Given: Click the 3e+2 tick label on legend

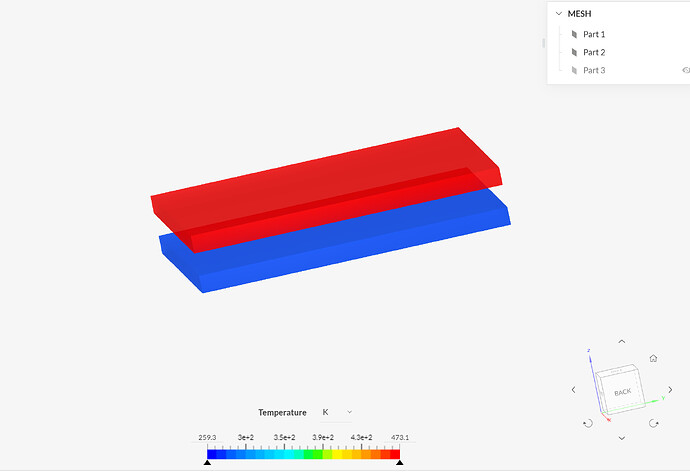Looking at the screenshot, I should [x=246, y=437].
